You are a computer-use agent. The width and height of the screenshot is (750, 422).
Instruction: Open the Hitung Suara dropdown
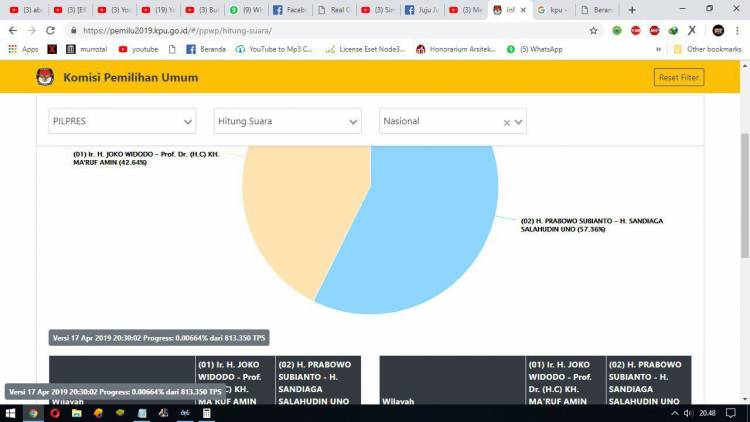tap(287, 122)
